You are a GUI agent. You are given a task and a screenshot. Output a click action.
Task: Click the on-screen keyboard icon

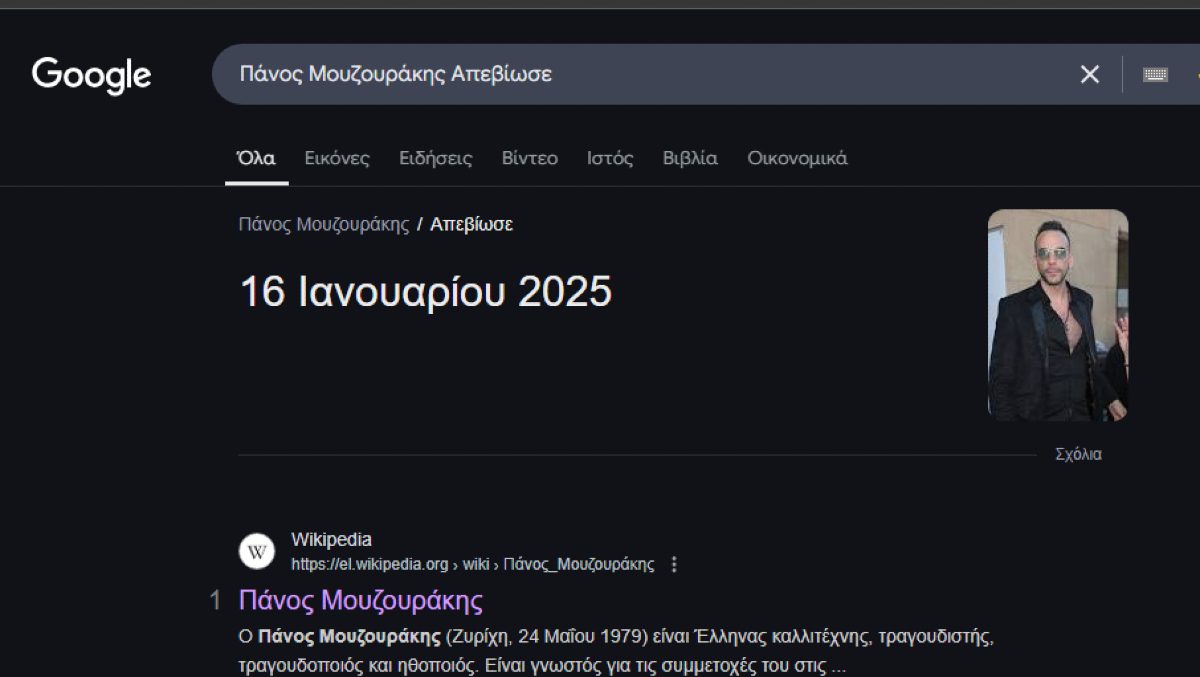click(x=1155, y=74)
